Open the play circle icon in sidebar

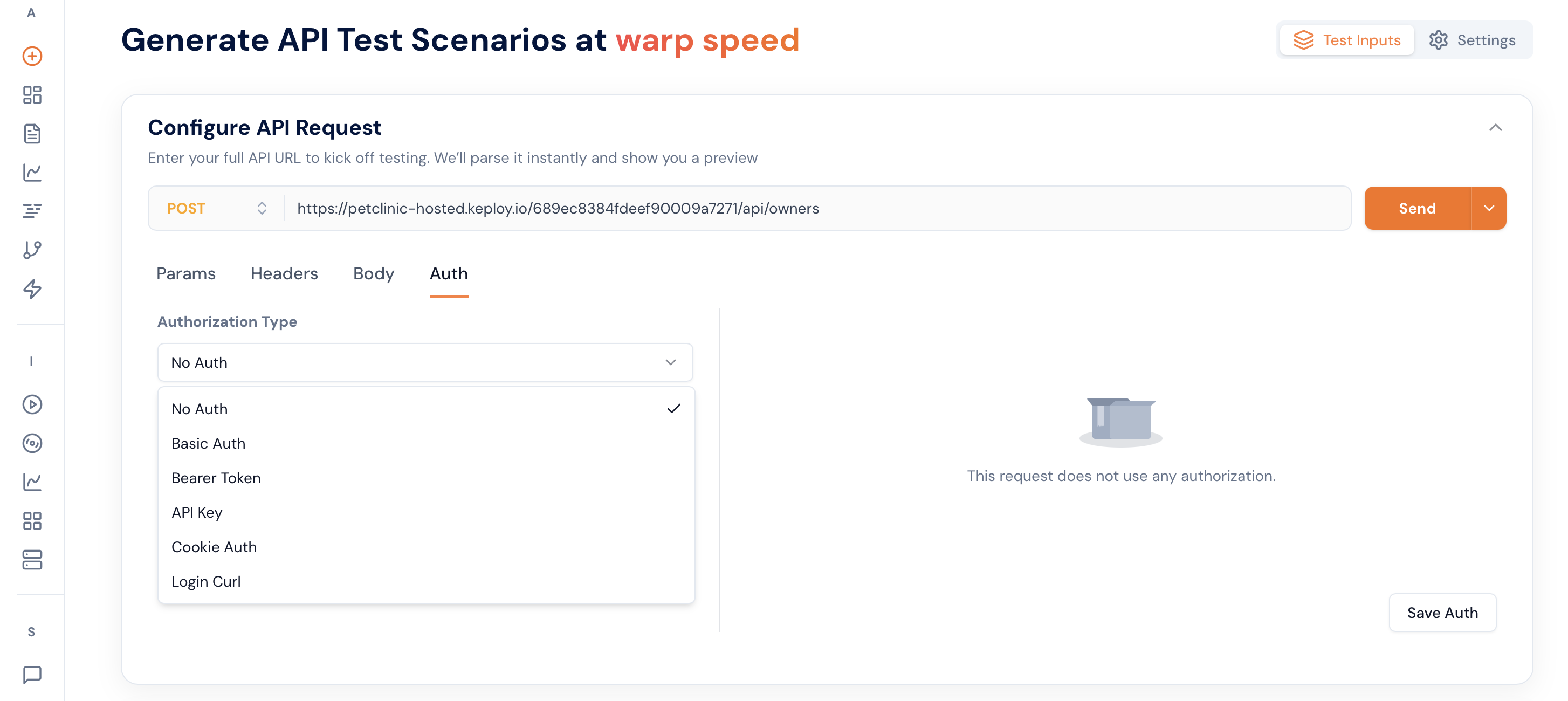[x=32, y=404]
